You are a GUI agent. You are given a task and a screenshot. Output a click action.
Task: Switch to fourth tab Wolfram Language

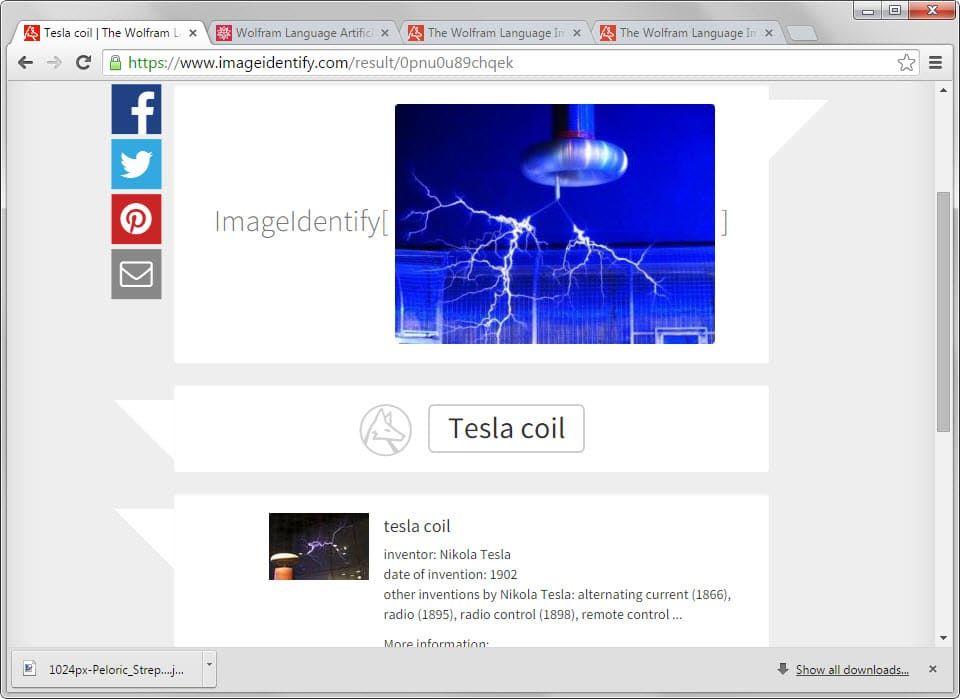[687, 33]
